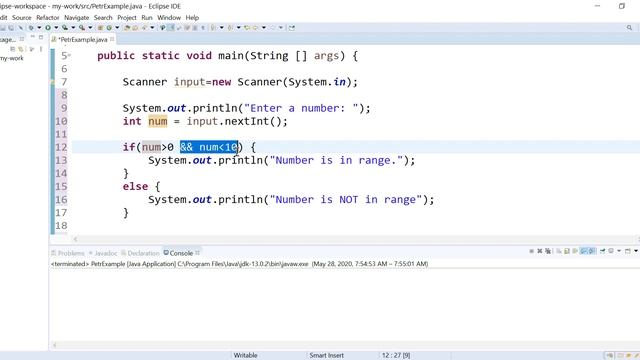Switch to the Javadoc tab

(x=103, y=253)
